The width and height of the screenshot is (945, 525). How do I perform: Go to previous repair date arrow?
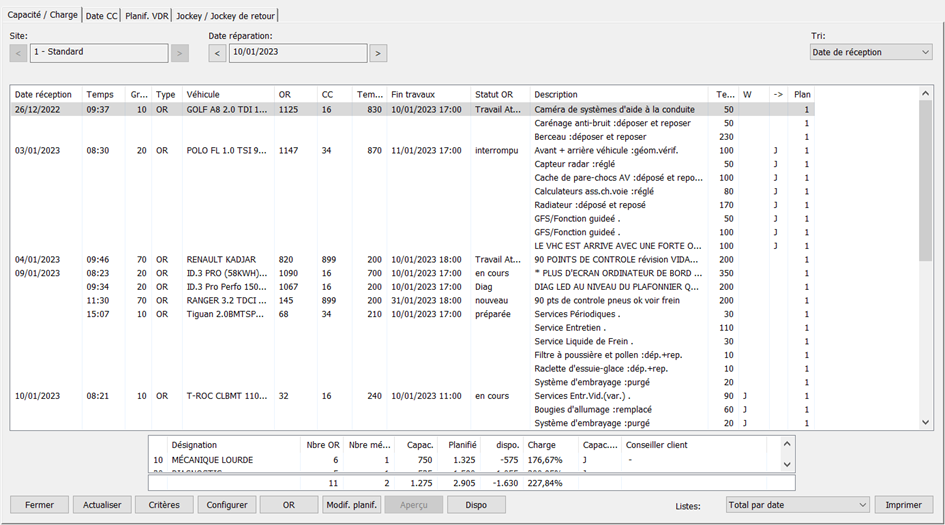(x=218, y=53)
